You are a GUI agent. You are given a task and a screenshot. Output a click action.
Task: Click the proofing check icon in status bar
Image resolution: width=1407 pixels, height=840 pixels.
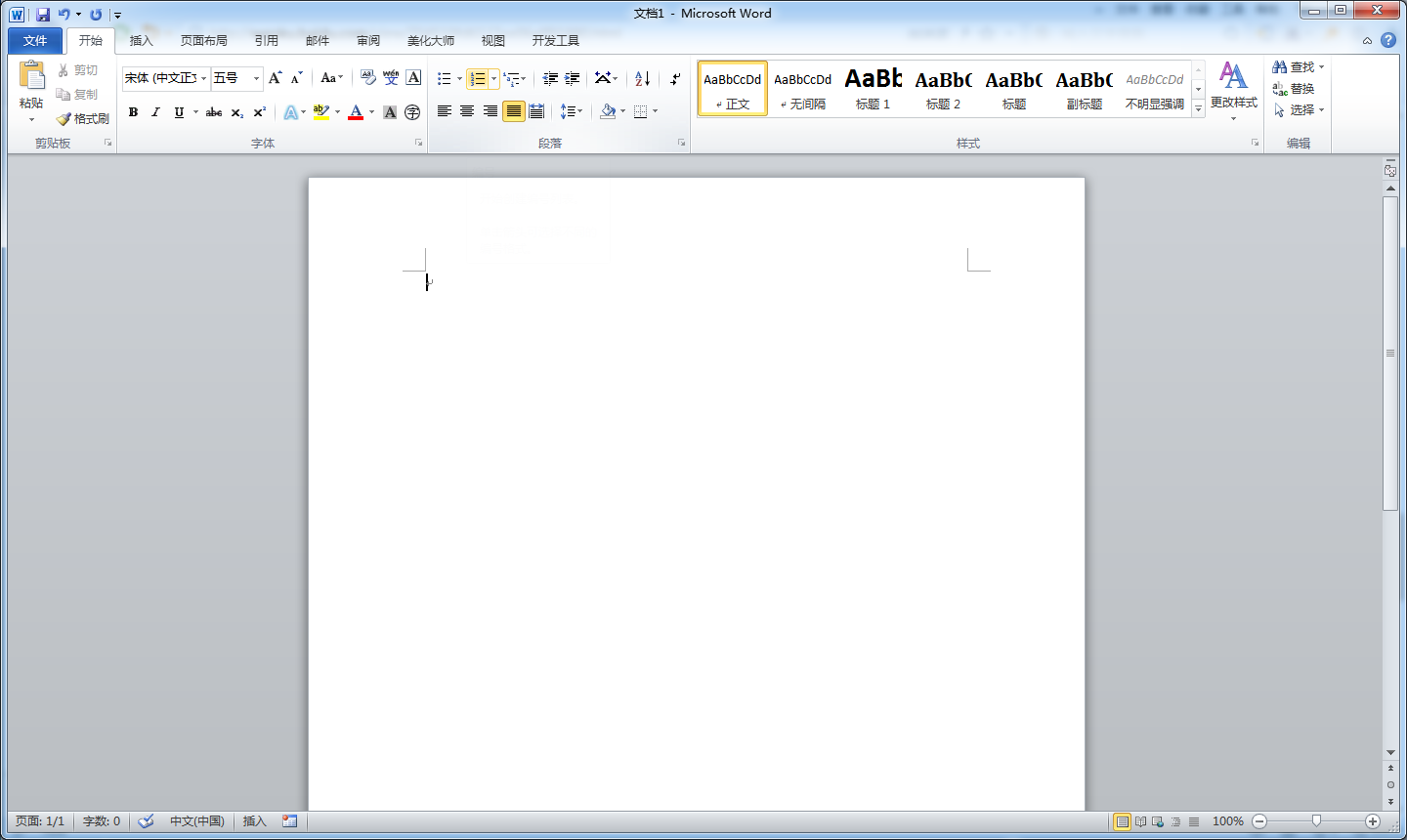(x=146, y=821)
